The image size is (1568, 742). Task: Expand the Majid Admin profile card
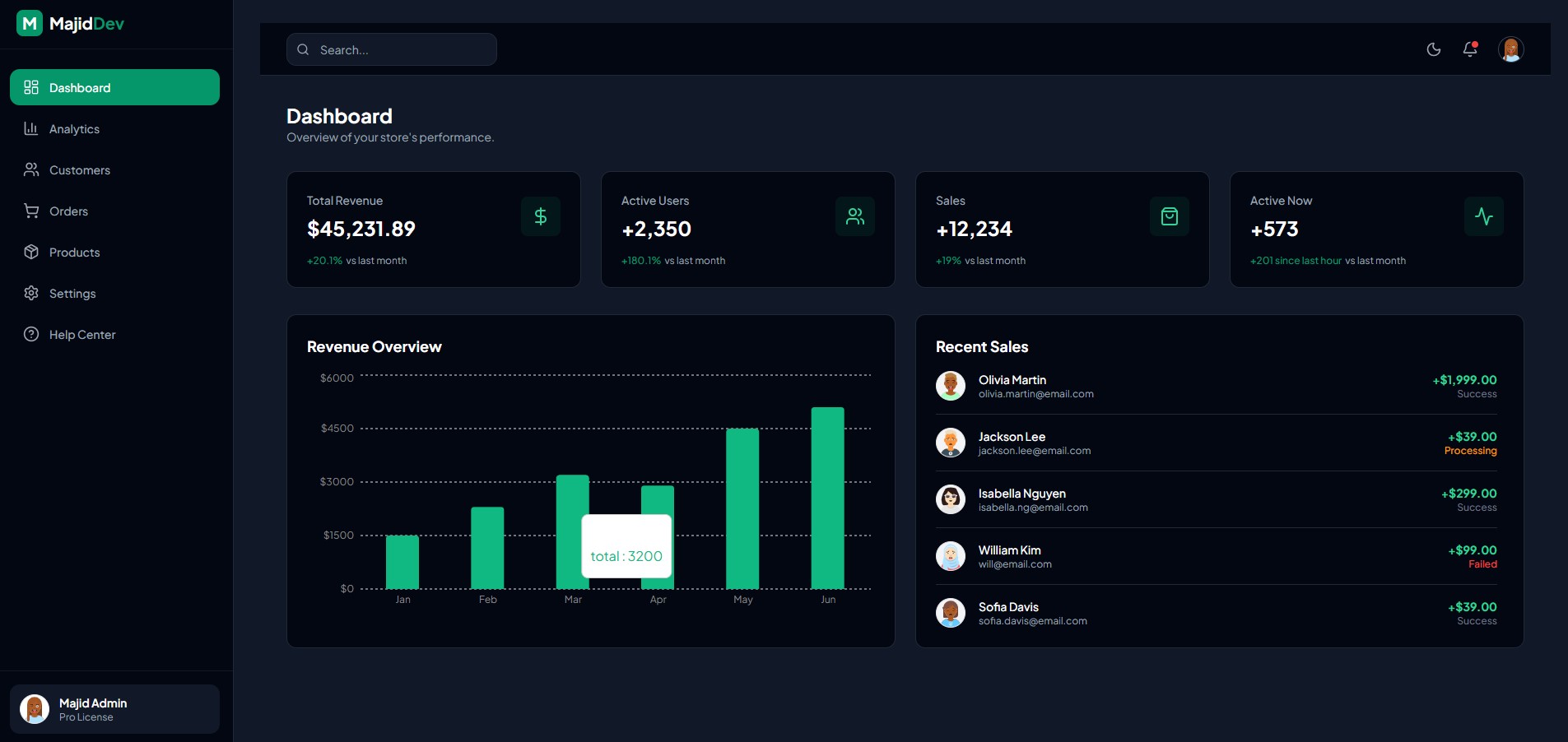[114, 708]
